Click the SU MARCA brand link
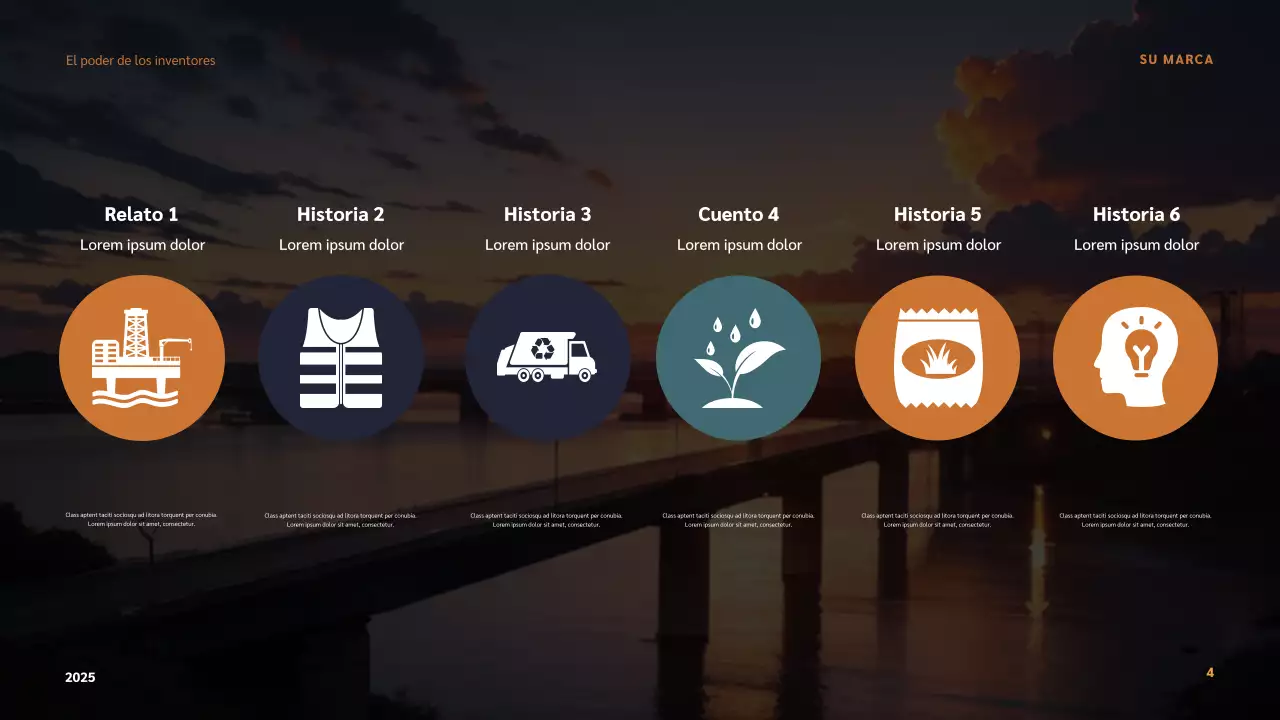 coord(1175,59)
